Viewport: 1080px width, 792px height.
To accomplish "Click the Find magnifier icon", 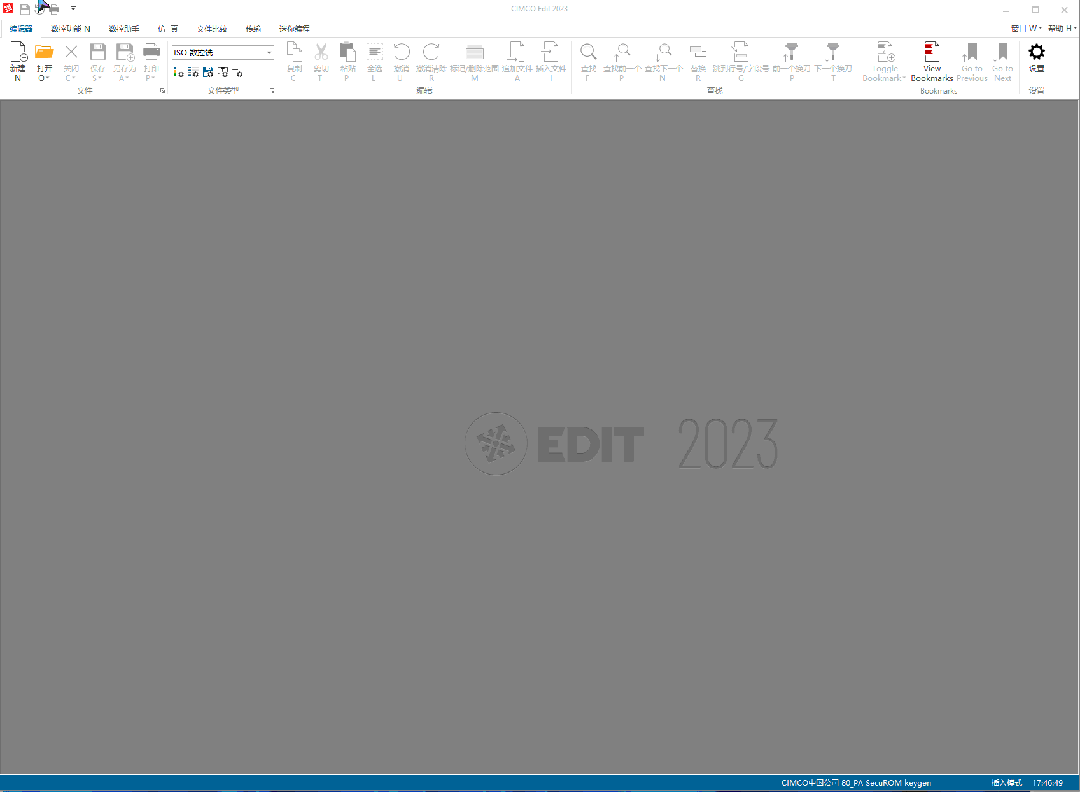I will point(588,52).
